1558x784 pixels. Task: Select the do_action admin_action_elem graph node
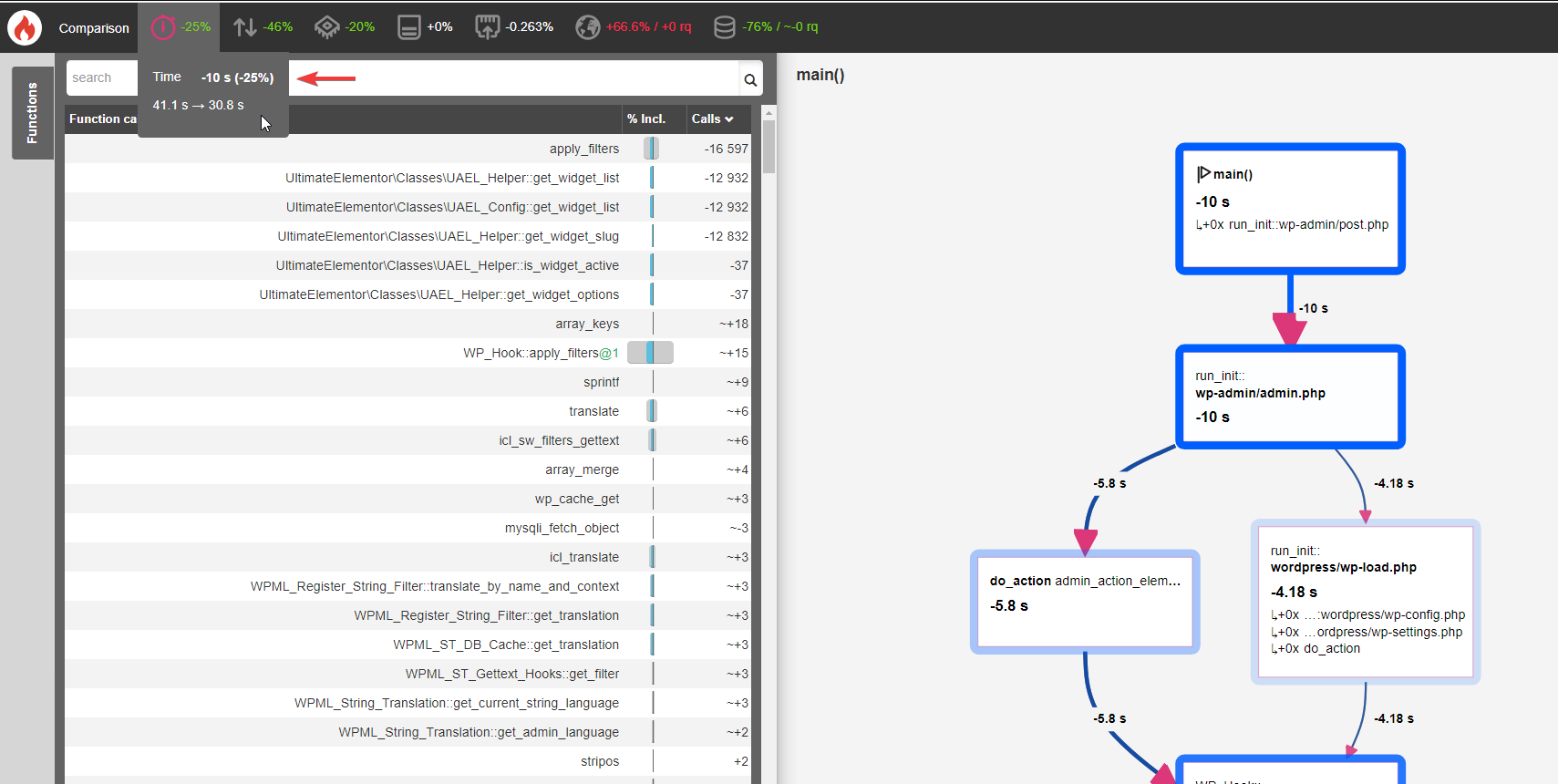(x=1085, y=602)
